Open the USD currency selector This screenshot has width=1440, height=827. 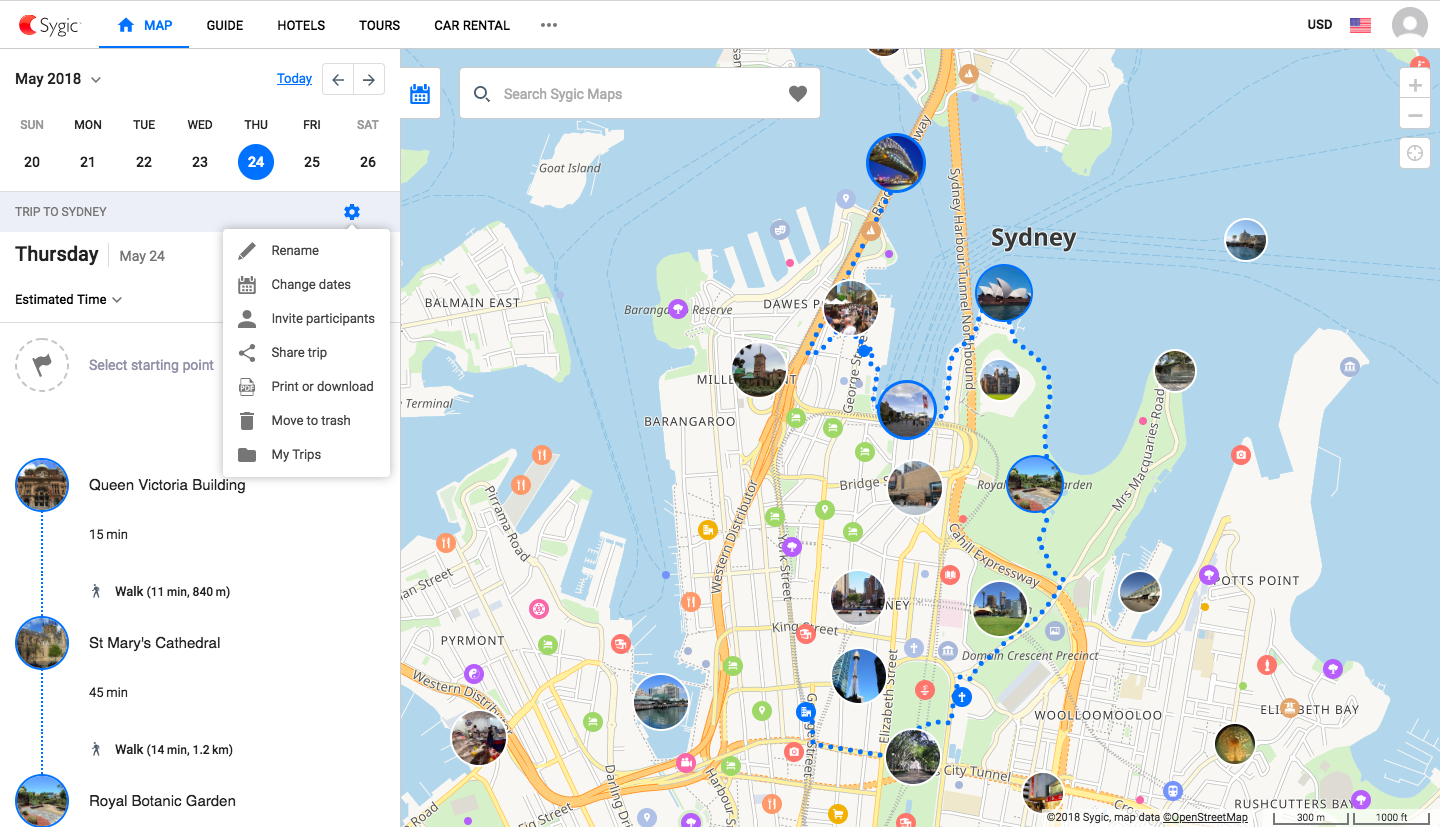point(1320,25)
